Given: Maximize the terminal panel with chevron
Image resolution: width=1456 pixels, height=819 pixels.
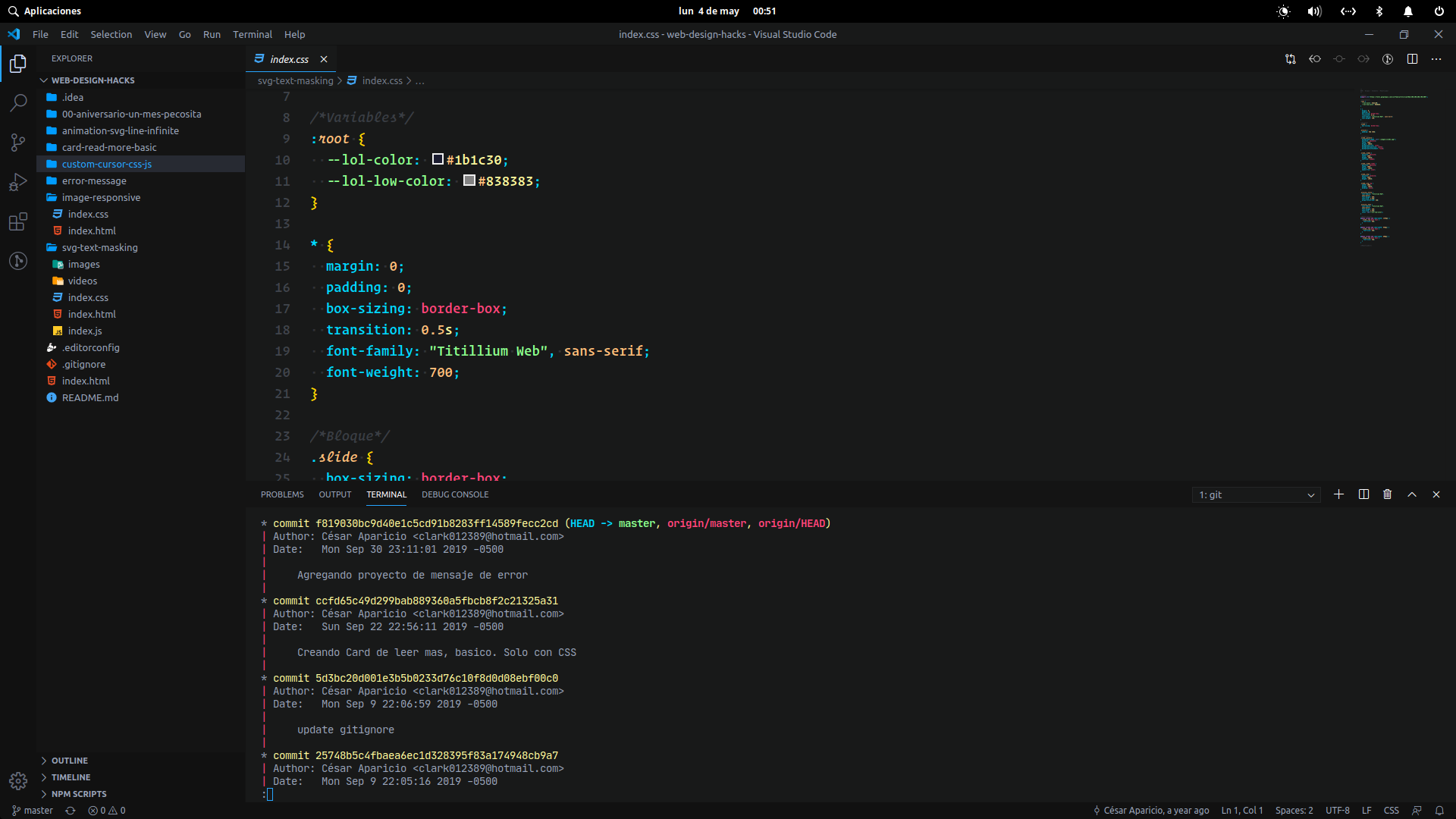Looking at the screenshot, I should [1412, 494].
